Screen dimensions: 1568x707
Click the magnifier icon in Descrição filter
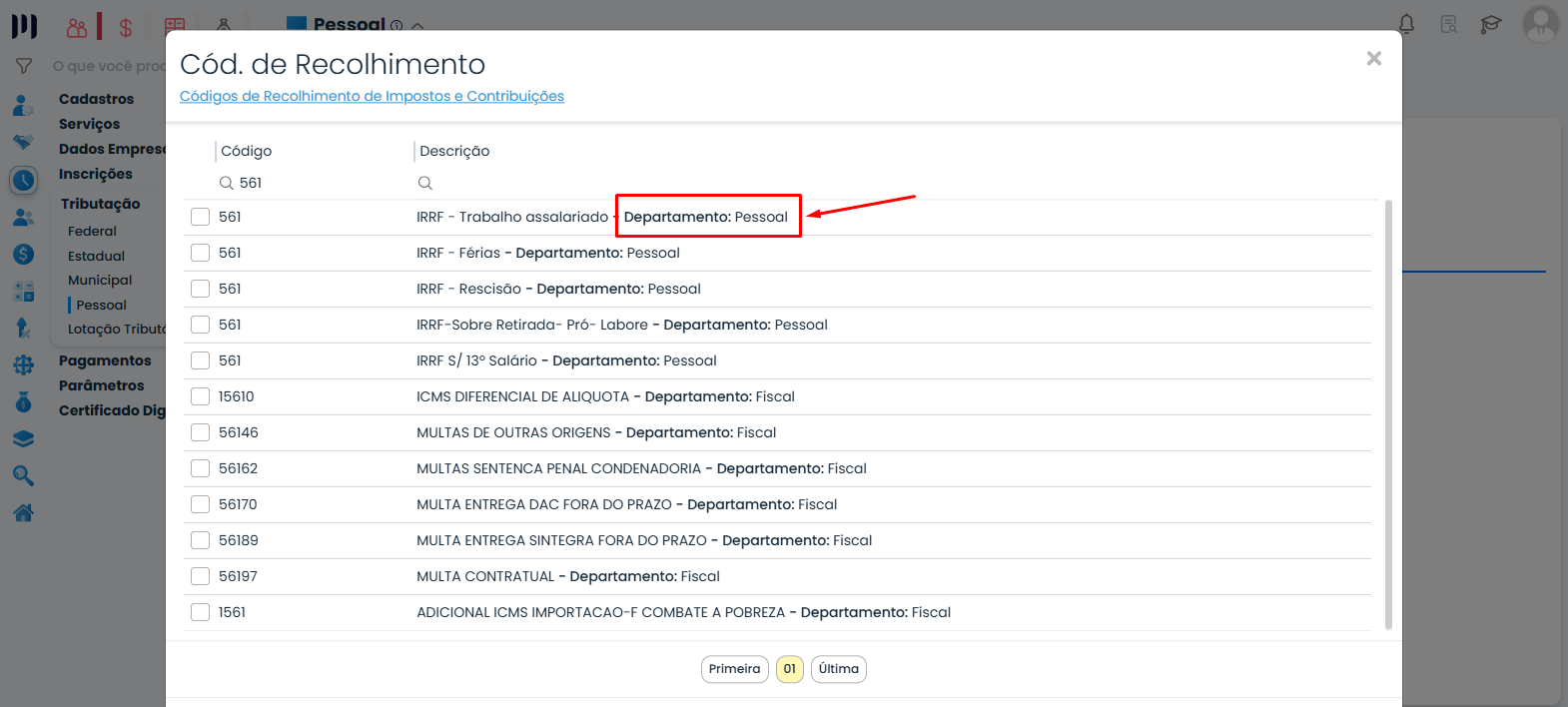425,183
